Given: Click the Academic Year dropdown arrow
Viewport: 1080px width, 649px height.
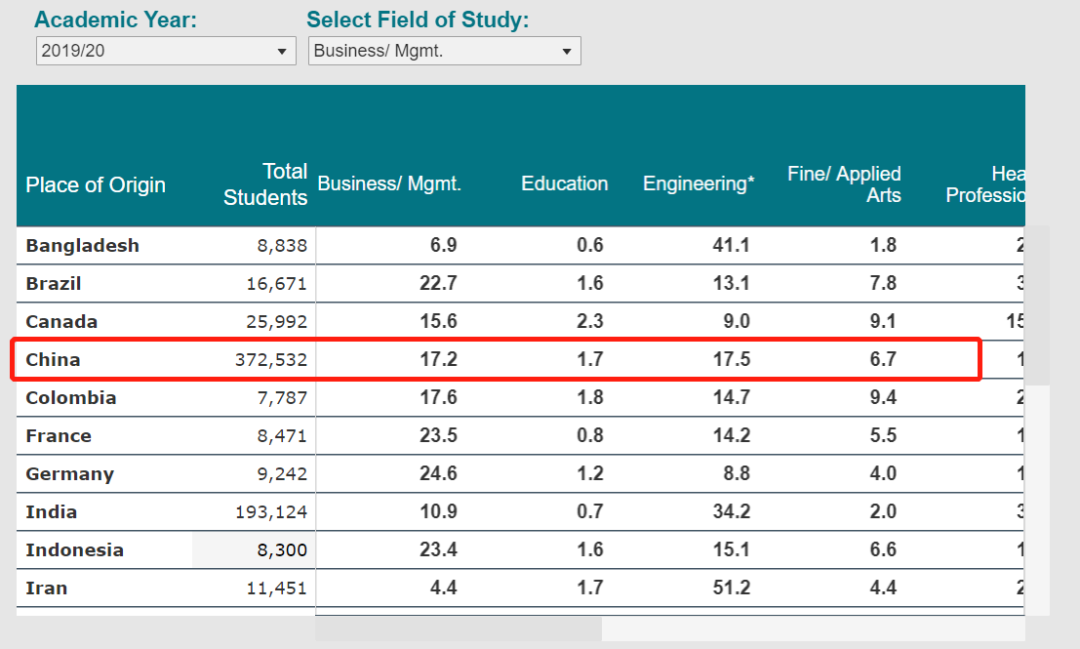Looking at the screenshot, I should click(282, 52).
